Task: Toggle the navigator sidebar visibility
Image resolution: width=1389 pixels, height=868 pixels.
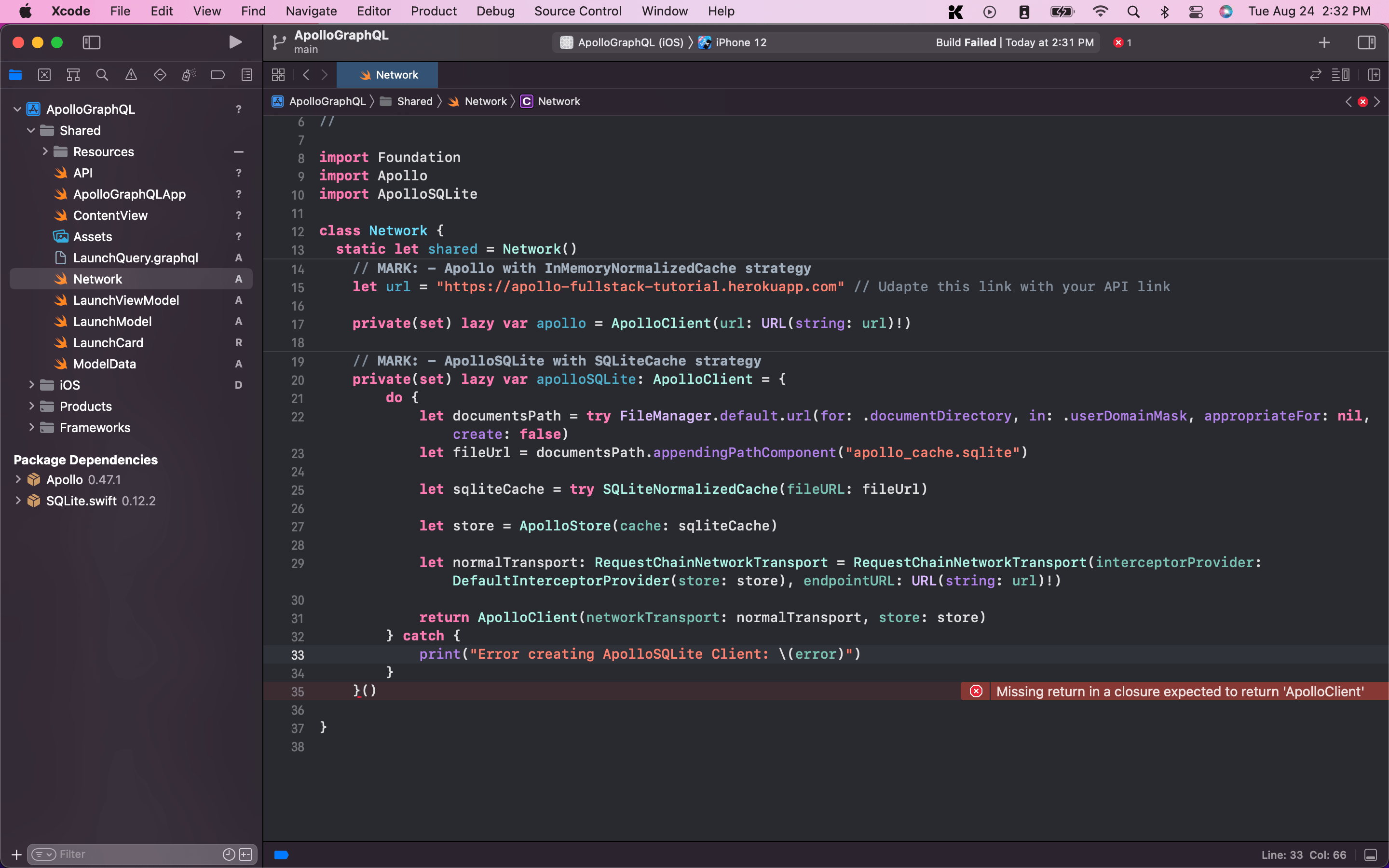Action: click(91, 42)
